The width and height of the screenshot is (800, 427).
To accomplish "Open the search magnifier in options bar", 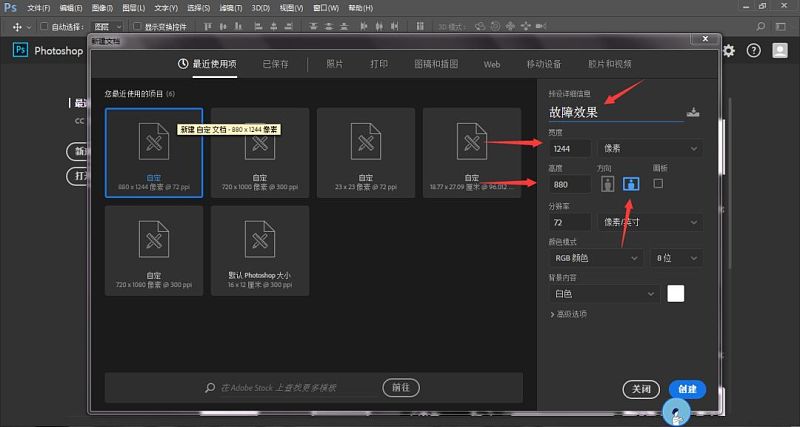I will pos(761,27).
